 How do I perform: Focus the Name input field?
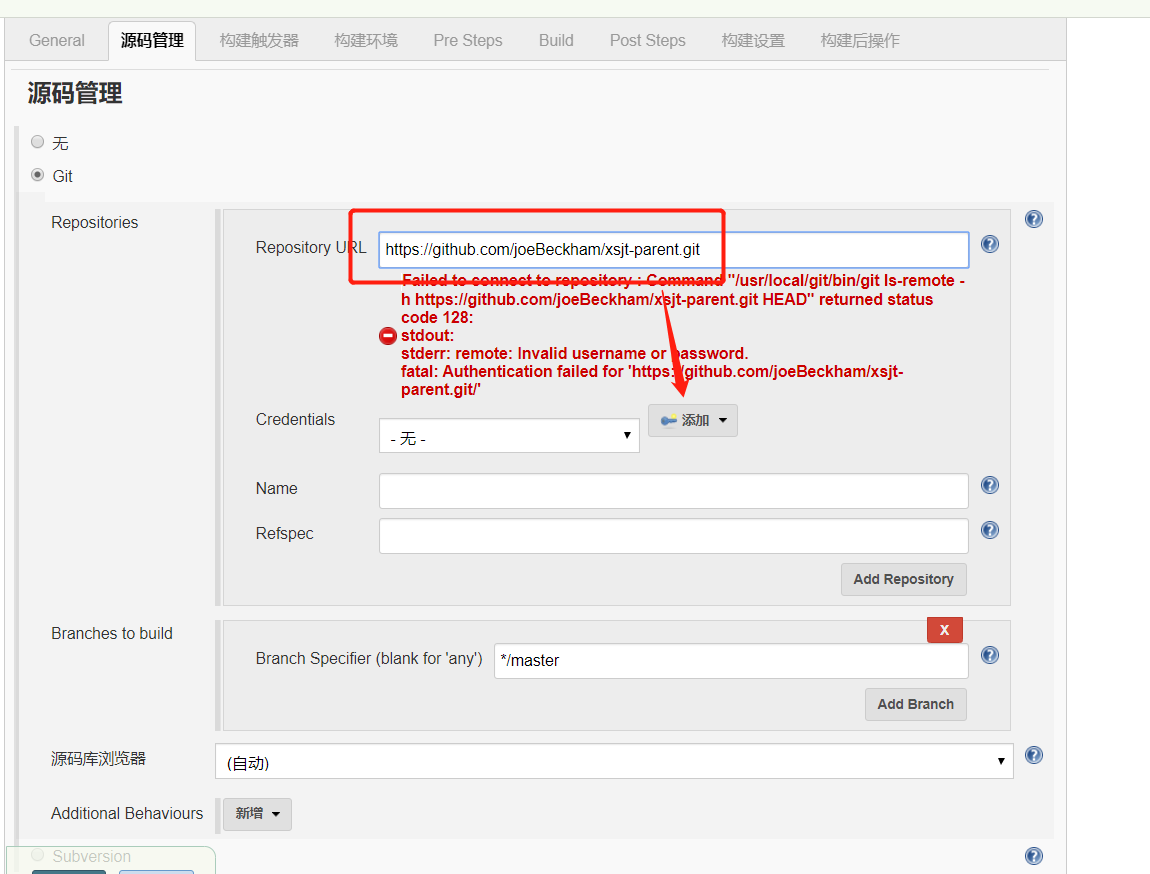point(673,491)
